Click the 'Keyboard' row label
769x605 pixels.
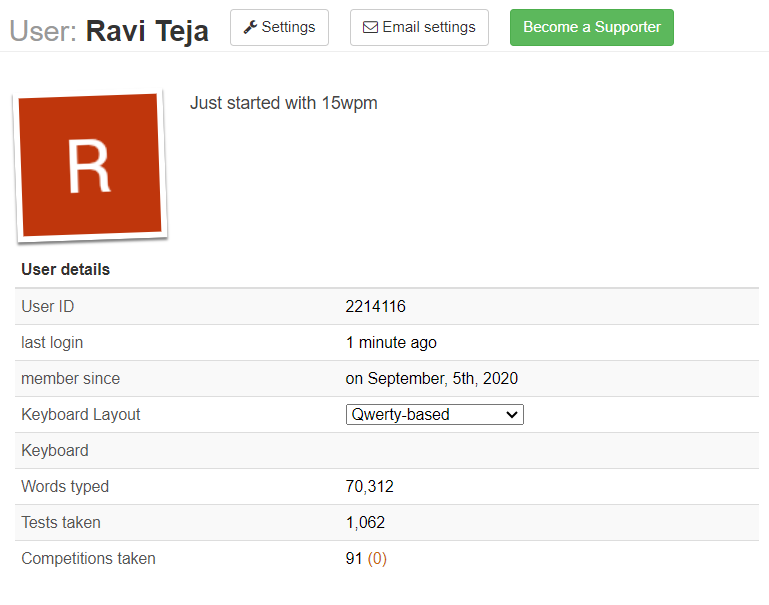click(55, 451)
